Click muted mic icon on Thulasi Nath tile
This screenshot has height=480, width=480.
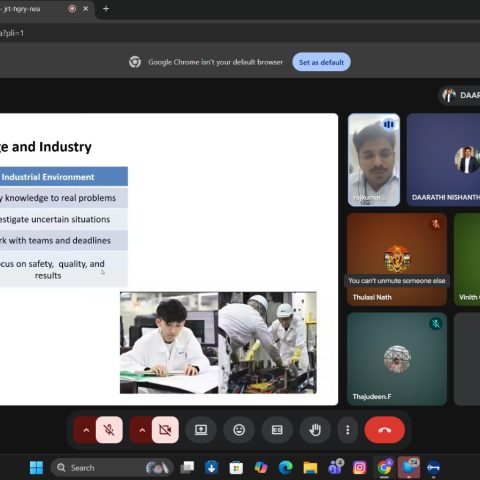point(436,224)
